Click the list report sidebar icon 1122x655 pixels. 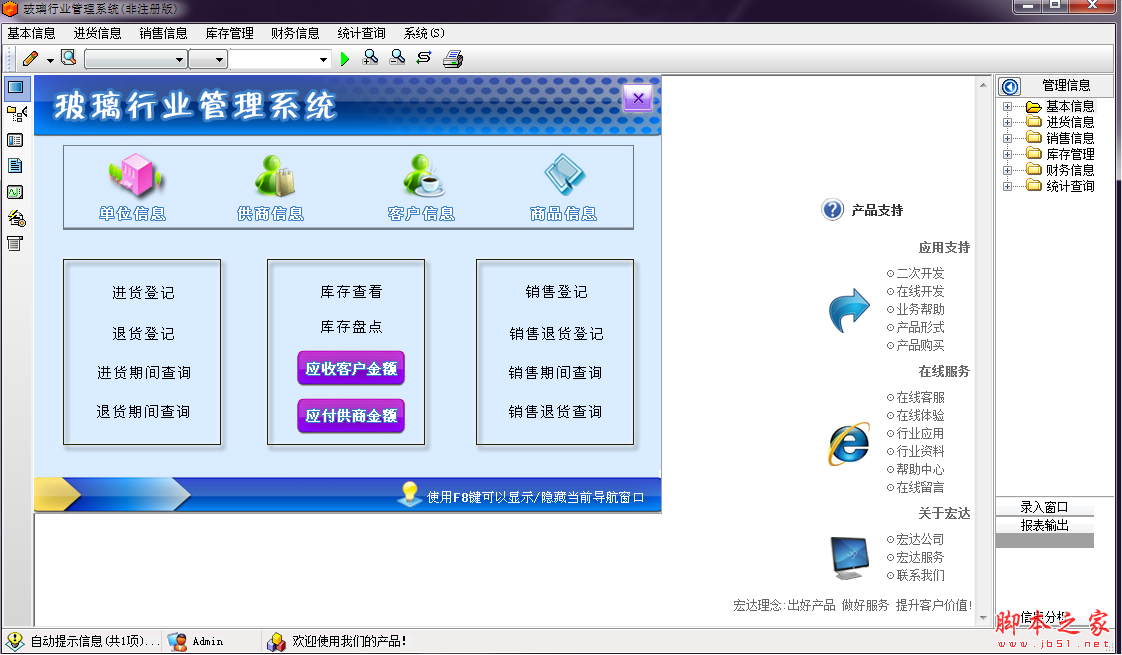(x=15, y=243)
